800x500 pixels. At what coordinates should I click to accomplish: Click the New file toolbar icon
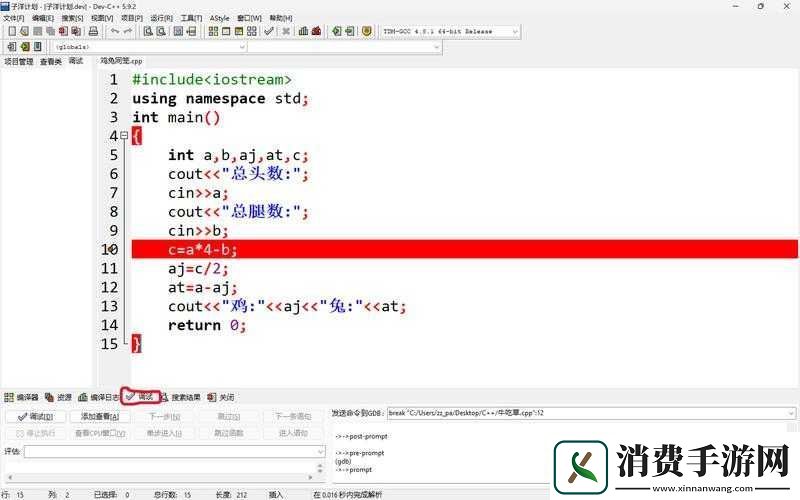[10, 31]
